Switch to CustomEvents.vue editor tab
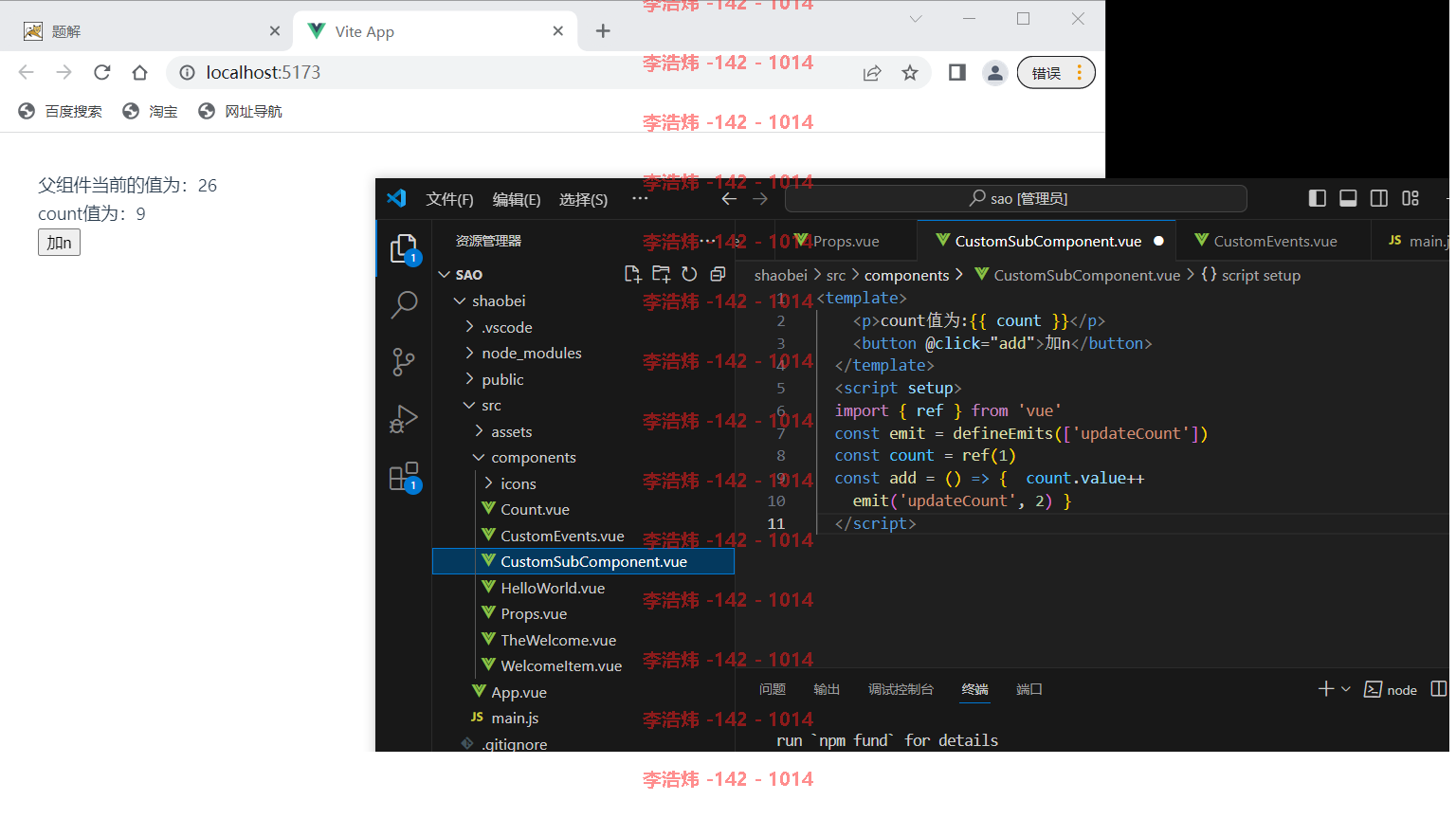 (x=1274, y=242)
